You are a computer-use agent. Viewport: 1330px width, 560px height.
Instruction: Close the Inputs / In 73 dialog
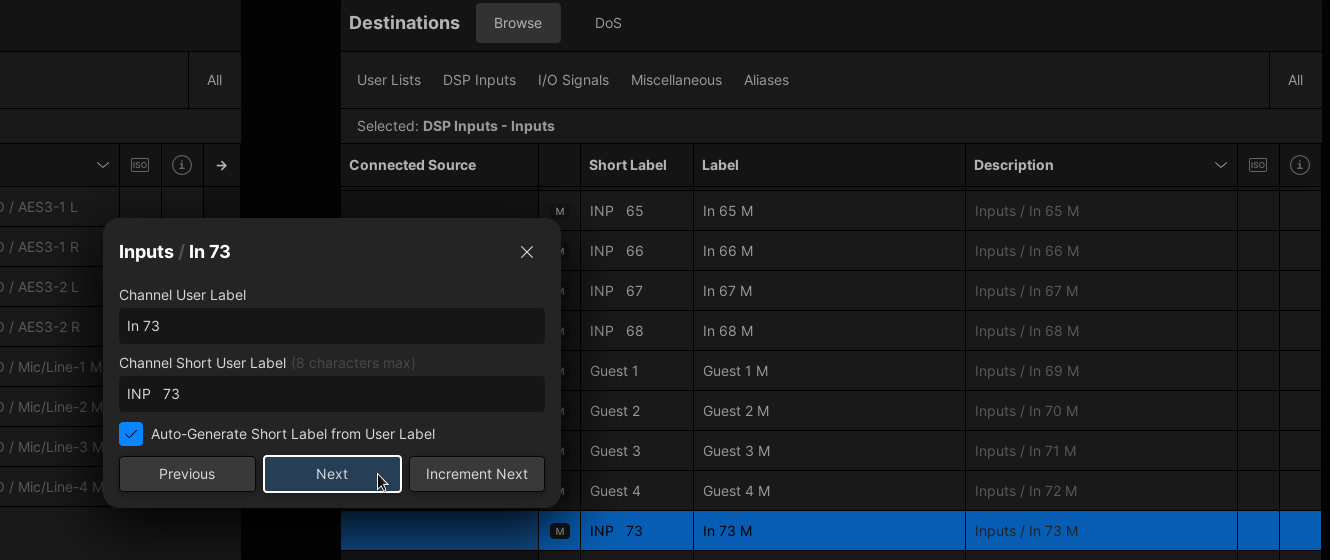(527, 252)
